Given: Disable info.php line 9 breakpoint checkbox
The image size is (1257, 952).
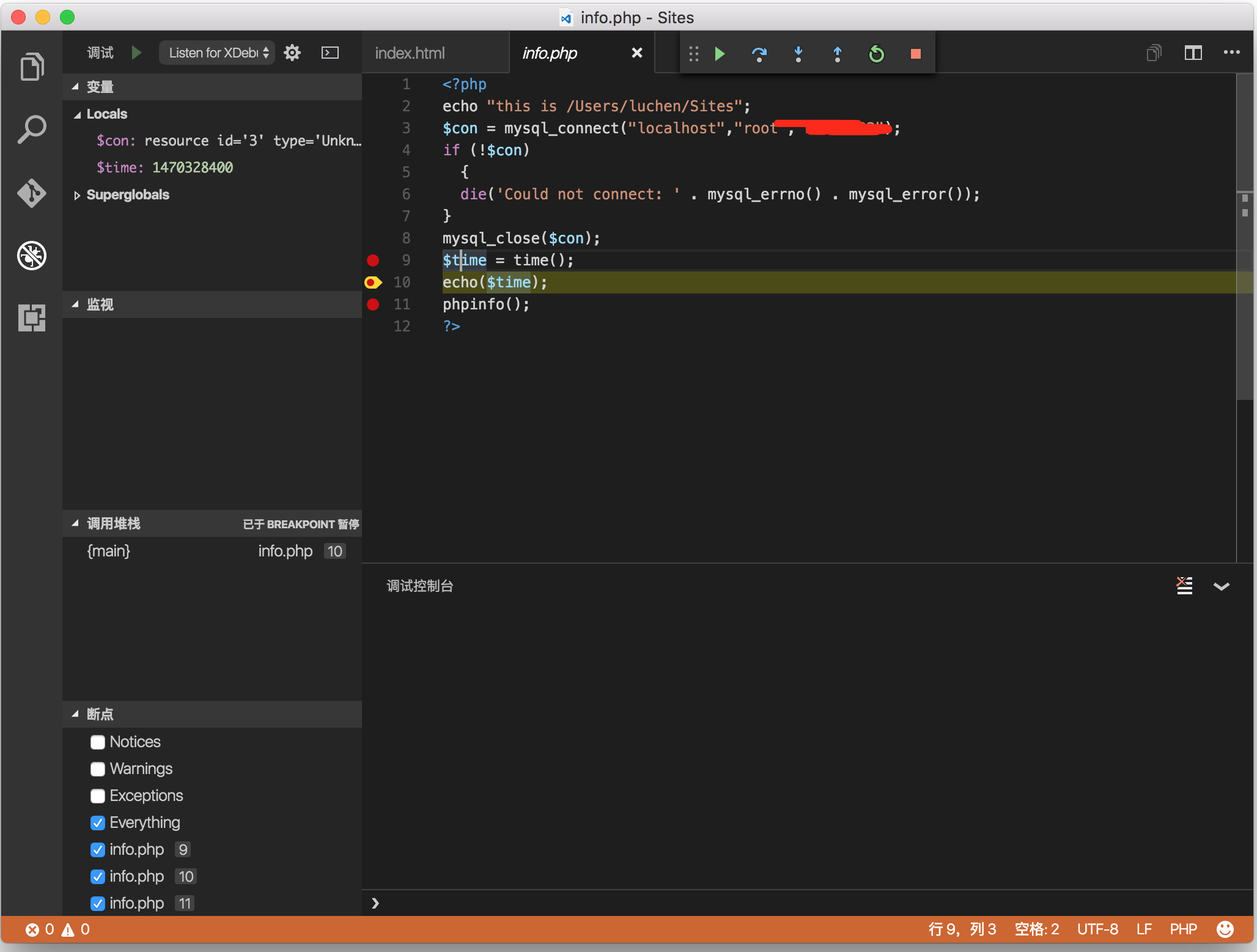Looking at the screenshot, I should [98, 850].
